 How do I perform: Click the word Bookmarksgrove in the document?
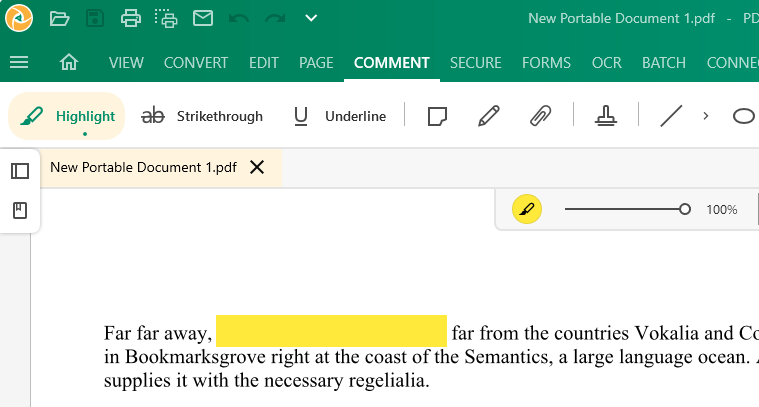point(196,357)
